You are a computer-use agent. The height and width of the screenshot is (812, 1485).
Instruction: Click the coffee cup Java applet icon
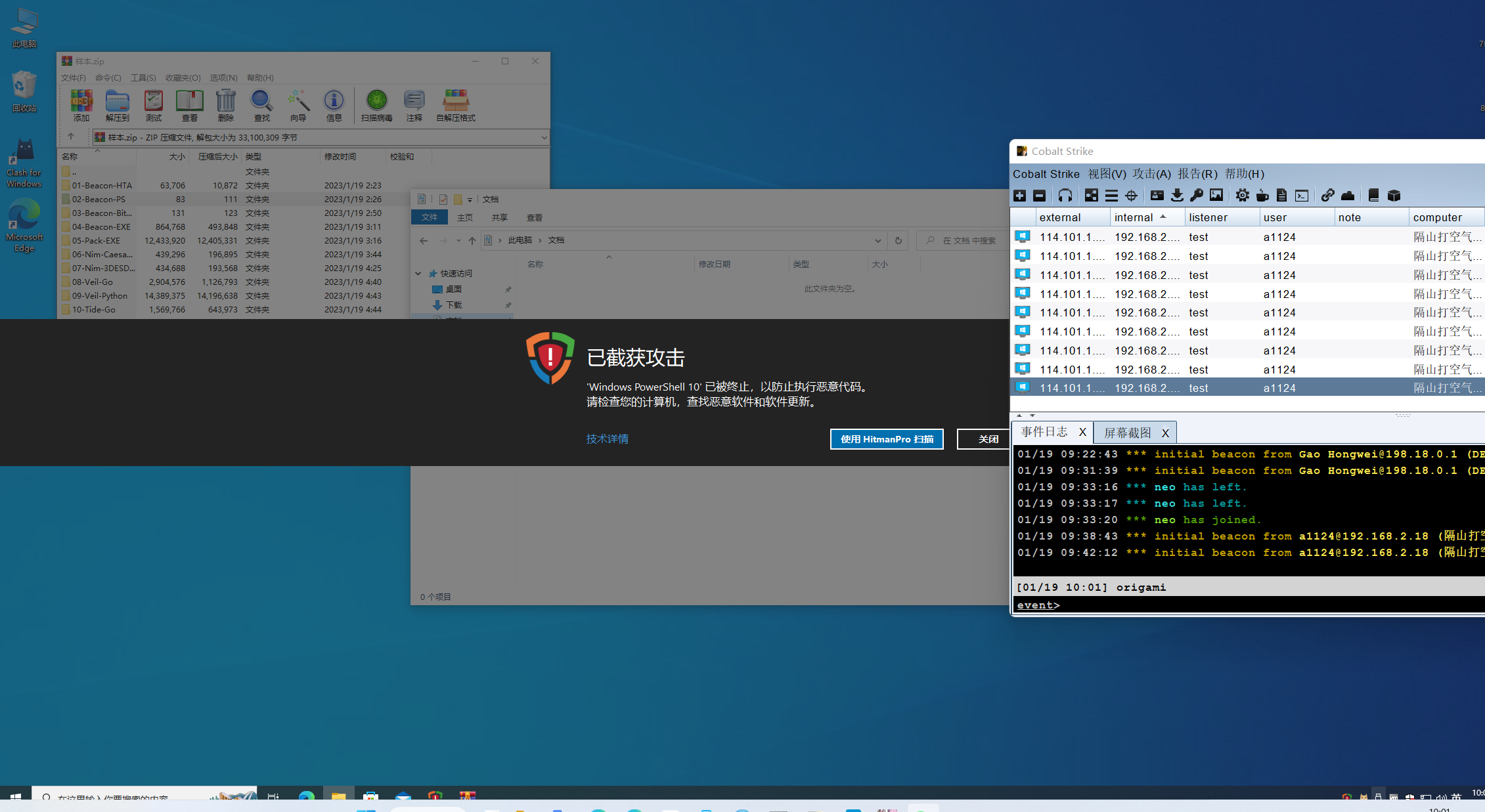click(x=1262, y=196)
